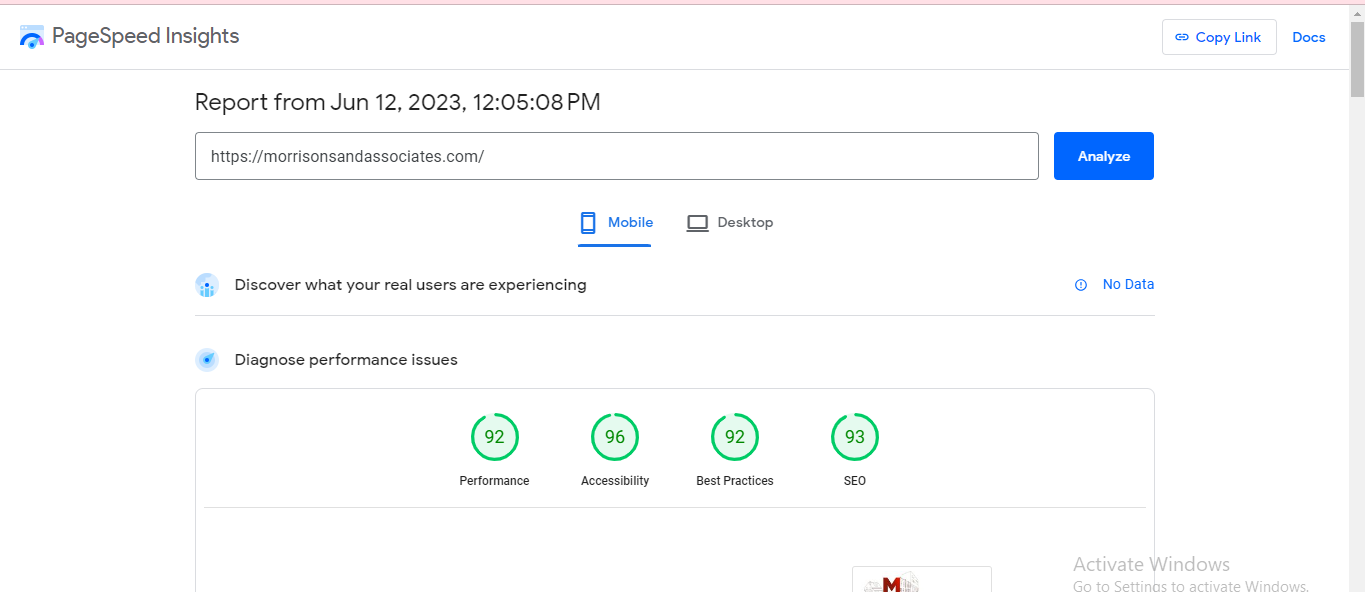Image resolution: width=1365 pixels, height=592 pixels.
Task: Select the Performance score gauge showing 92
Action: (x=494, y=437)
